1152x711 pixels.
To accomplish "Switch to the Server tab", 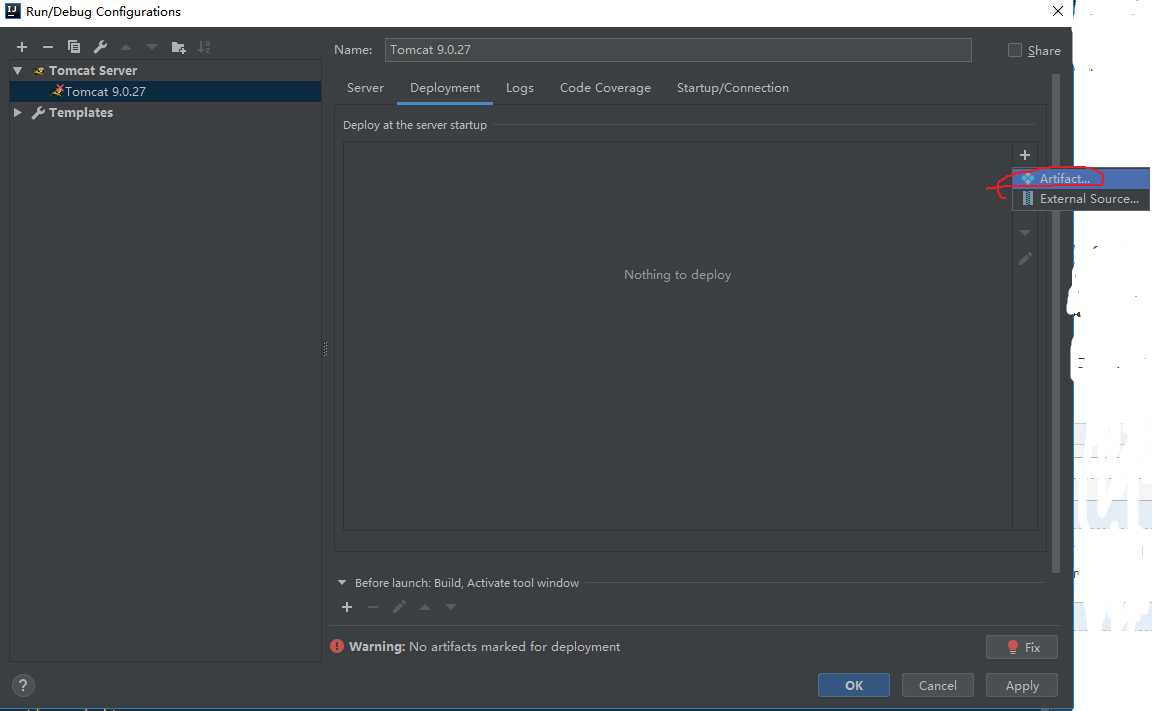I will tap(365, 87).
